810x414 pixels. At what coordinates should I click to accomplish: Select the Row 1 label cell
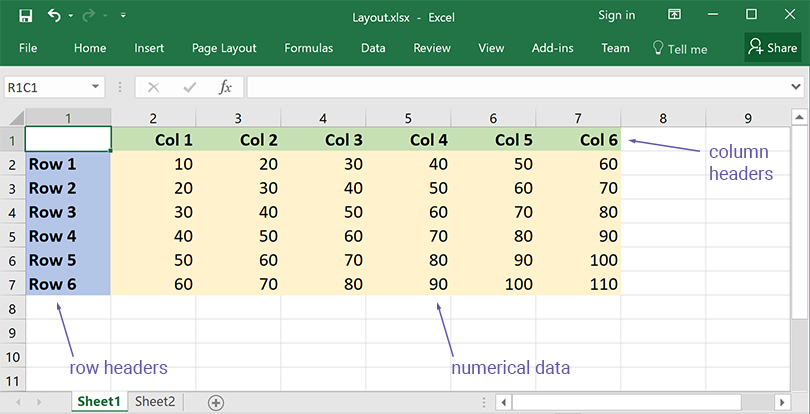tap(68, 164)
